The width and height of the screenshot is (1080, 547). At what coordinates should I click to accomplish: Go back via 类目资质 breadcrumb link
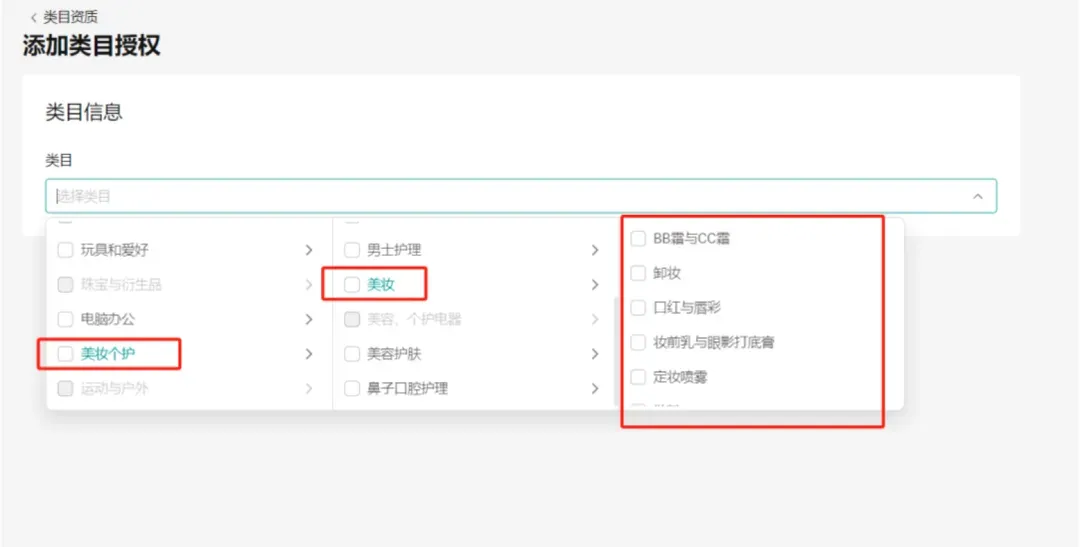click(x=70, y=17)
